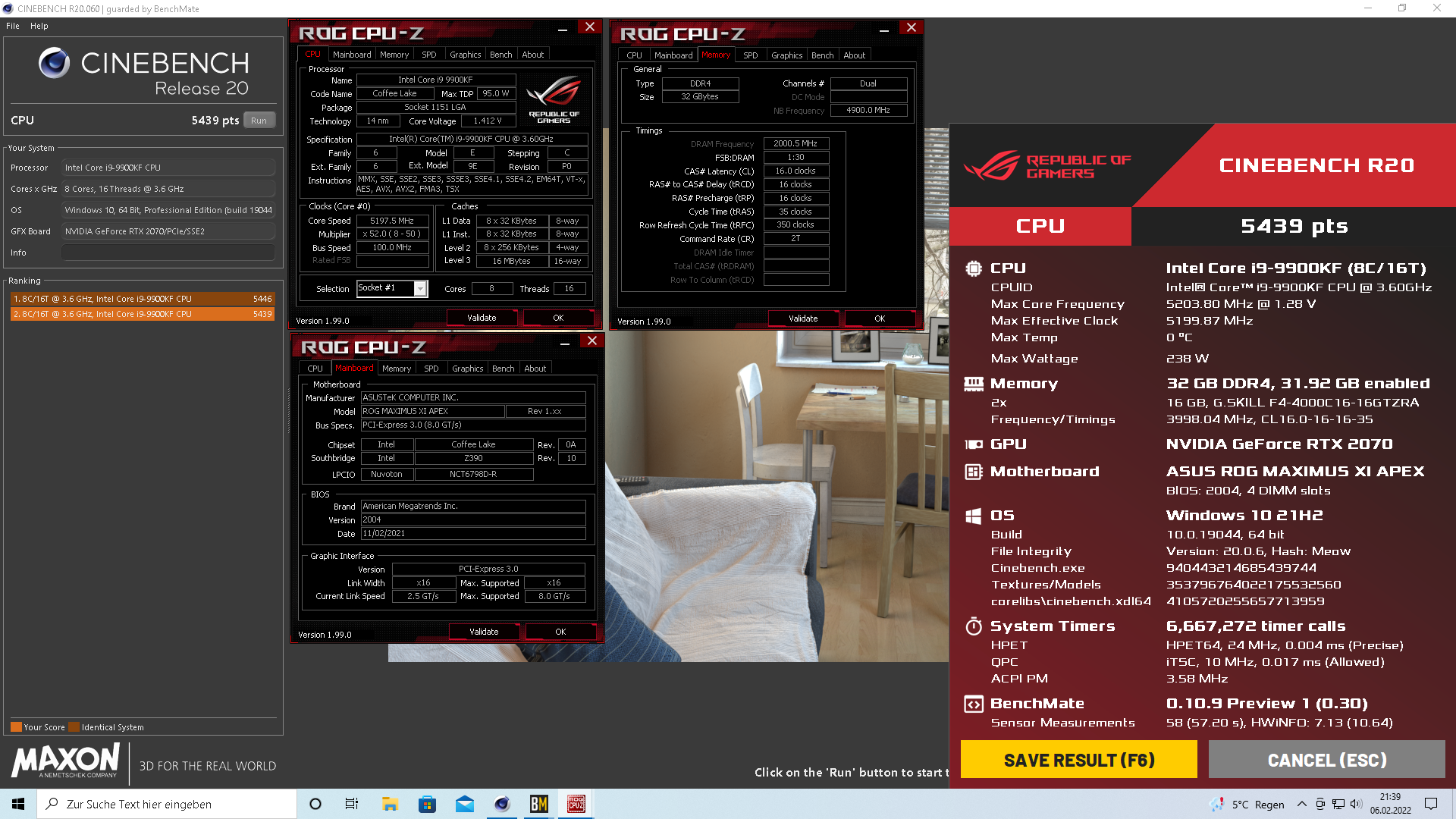Select Memory tab in the CPU-Z Mainboard window

(397, 369)
